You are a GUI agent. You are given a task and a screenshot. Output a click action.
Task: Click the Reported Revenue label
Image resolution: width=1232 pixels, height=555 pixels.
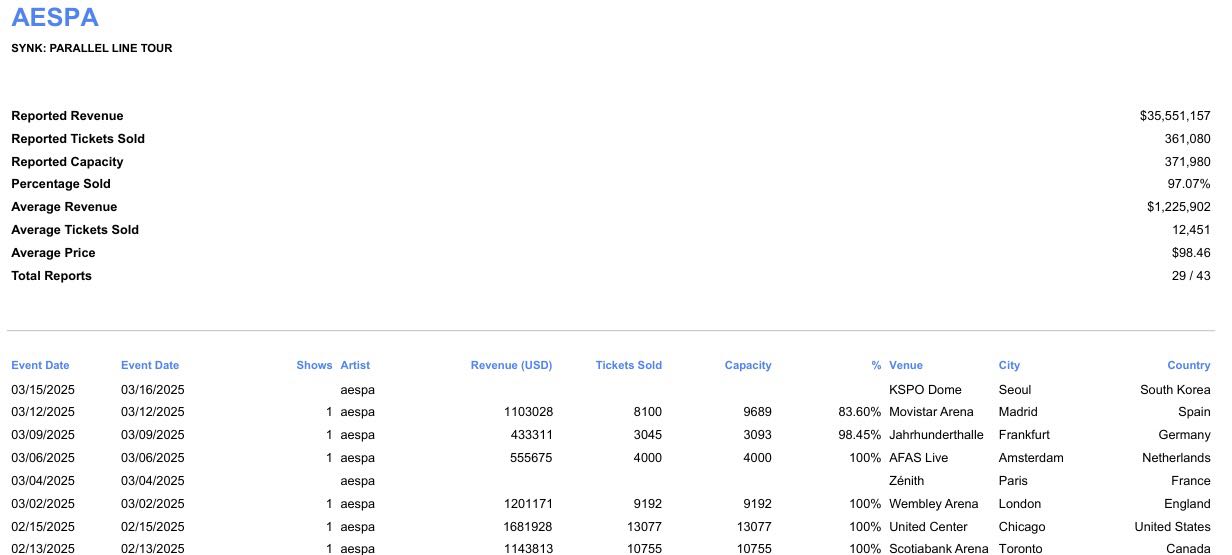[x=67, y=116]
